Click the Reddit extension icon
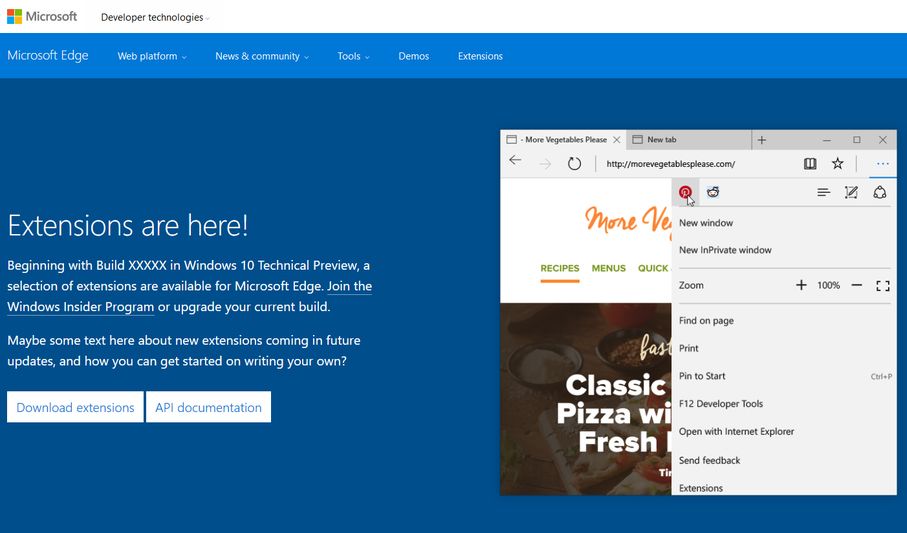The image size is (907, 533). click(713, 192)
